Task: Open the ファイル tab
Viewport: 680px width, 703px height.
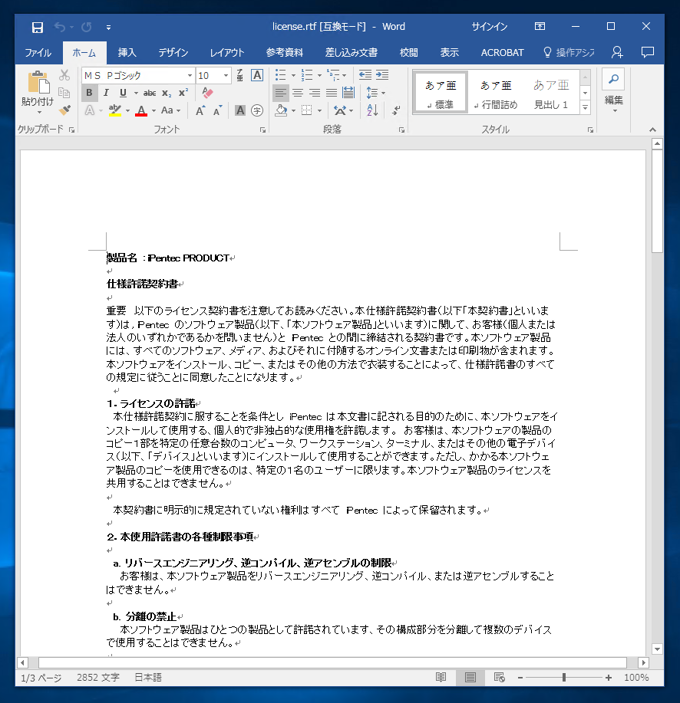Action: pyautogui.click(x=38, y=53)
